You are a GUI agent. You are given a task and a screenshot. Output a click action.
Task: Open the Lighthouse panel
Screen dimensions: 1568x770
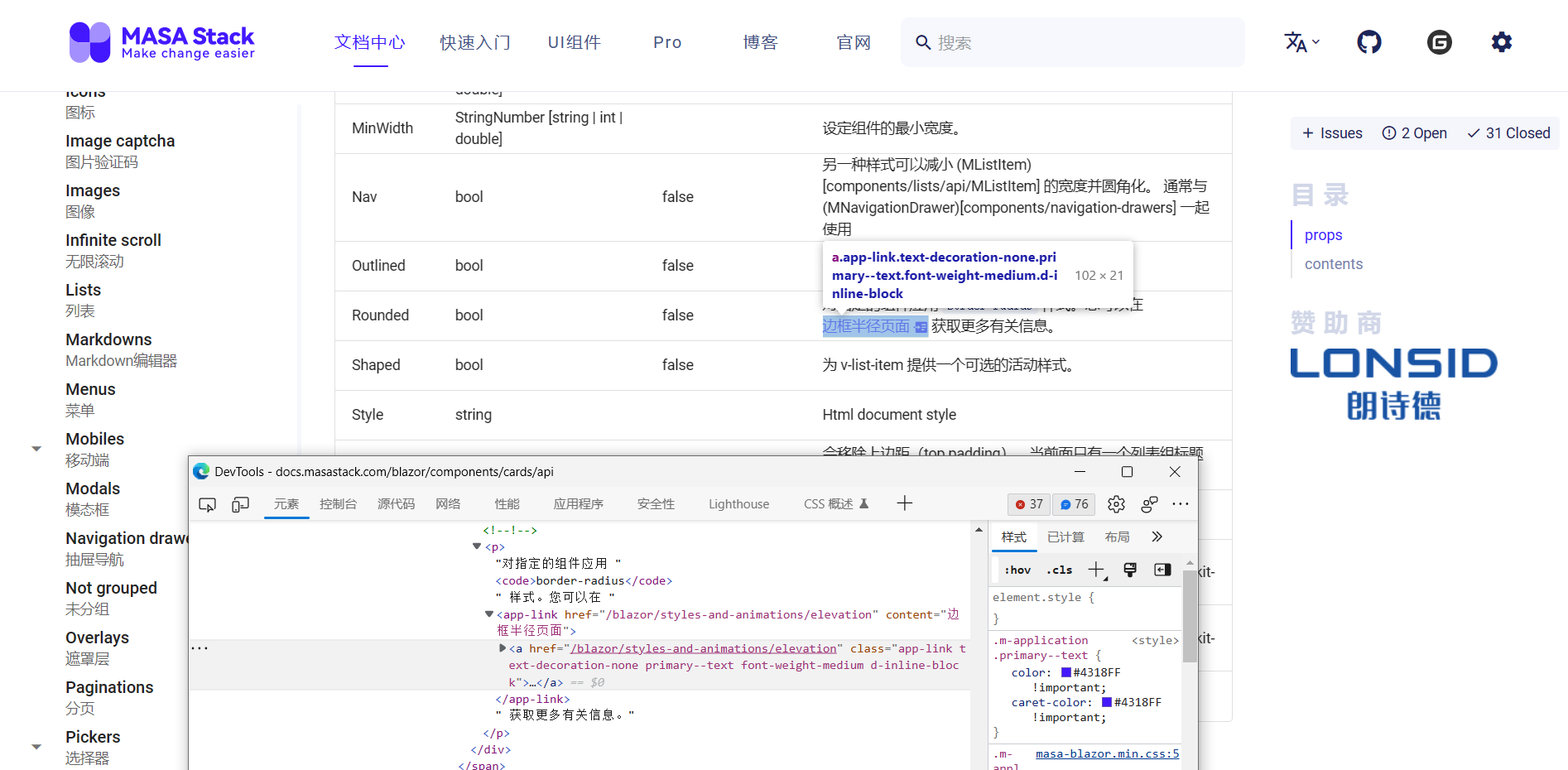click(738, 503)
